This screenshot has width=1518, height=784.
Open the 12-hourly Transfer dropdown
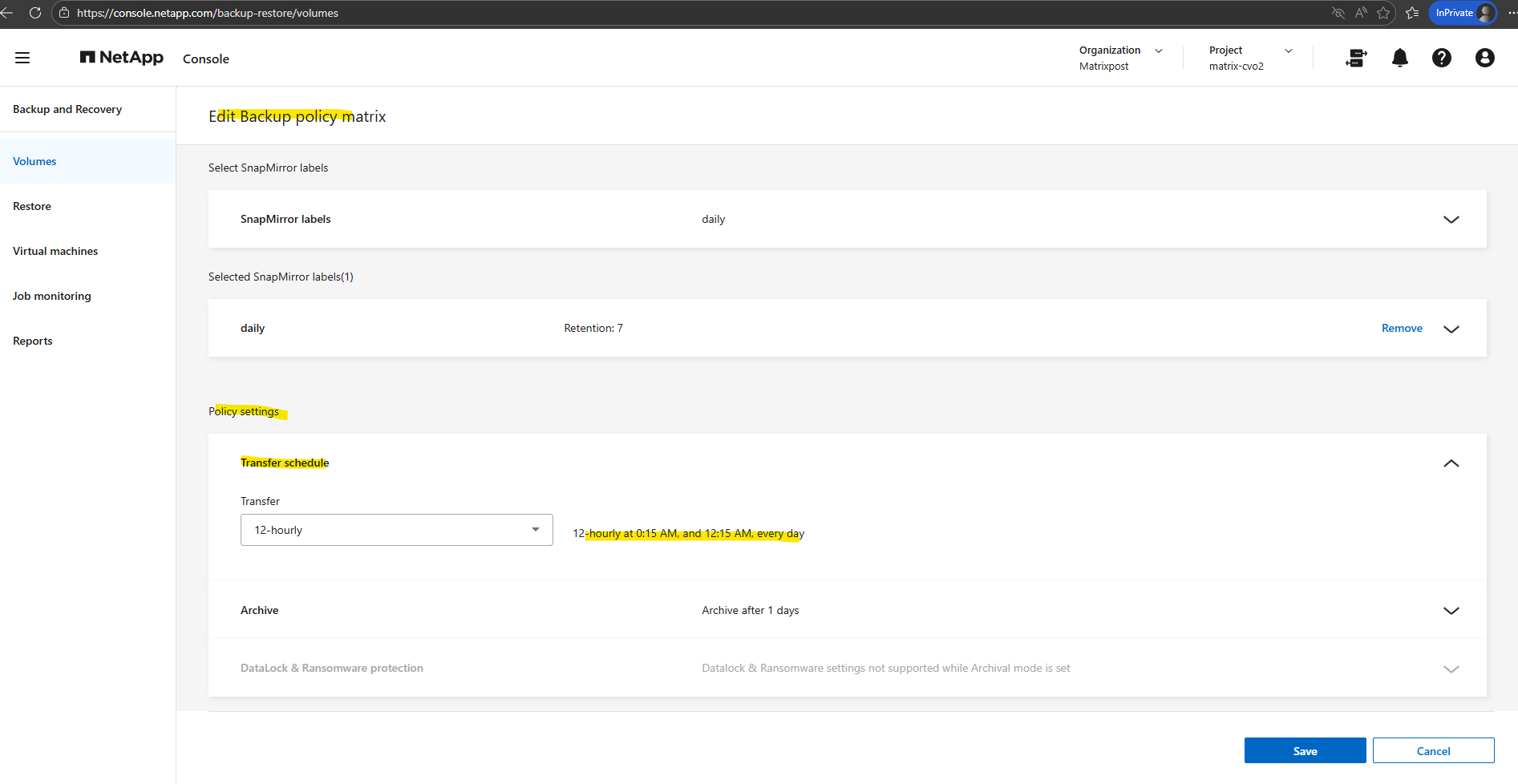pyautogui.click(x=396, y=530)
